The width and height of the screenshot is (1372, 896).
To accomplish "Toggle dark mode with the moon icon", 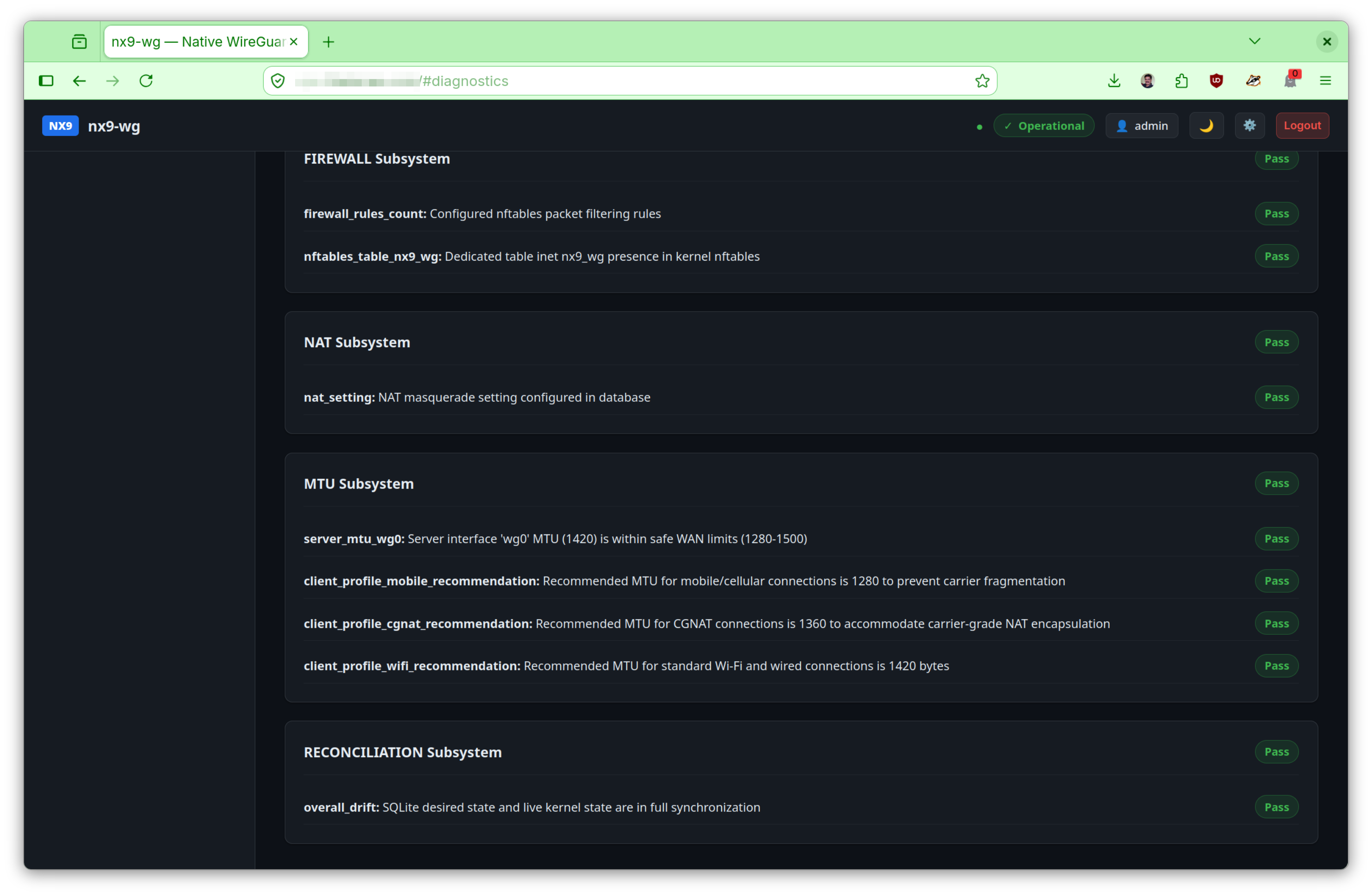I will 1206,126.
